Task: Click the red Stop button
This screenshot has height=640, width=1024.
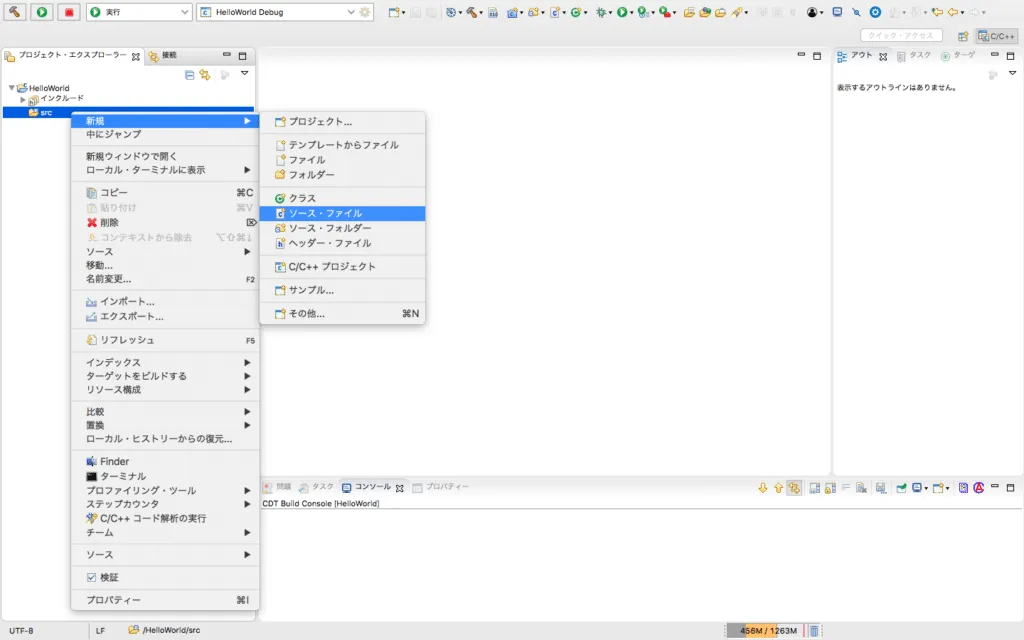Action: coord(69,12)
